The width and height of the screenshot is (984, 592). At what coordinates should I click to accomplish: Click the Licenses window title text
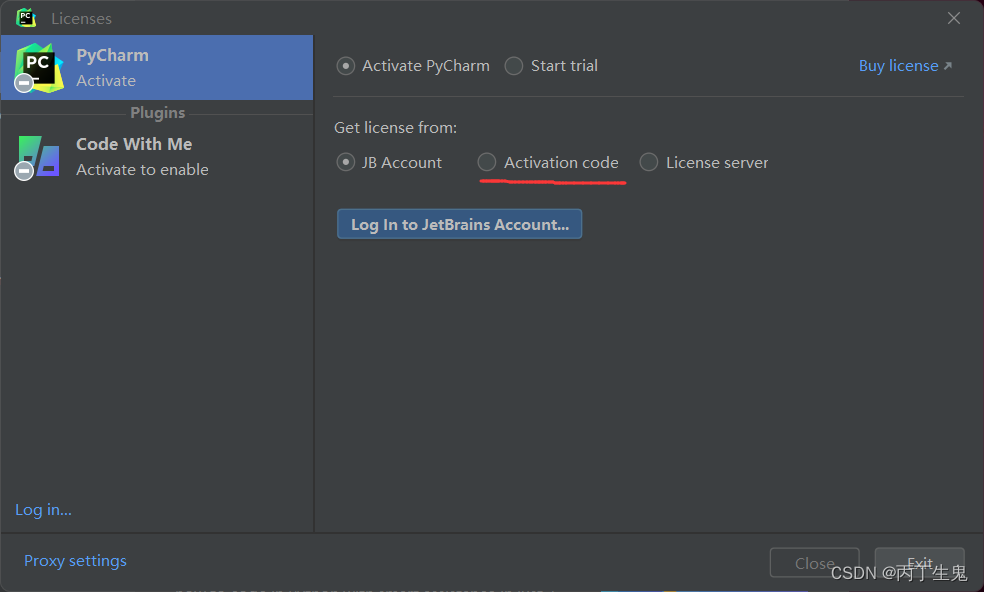point(82,19)
